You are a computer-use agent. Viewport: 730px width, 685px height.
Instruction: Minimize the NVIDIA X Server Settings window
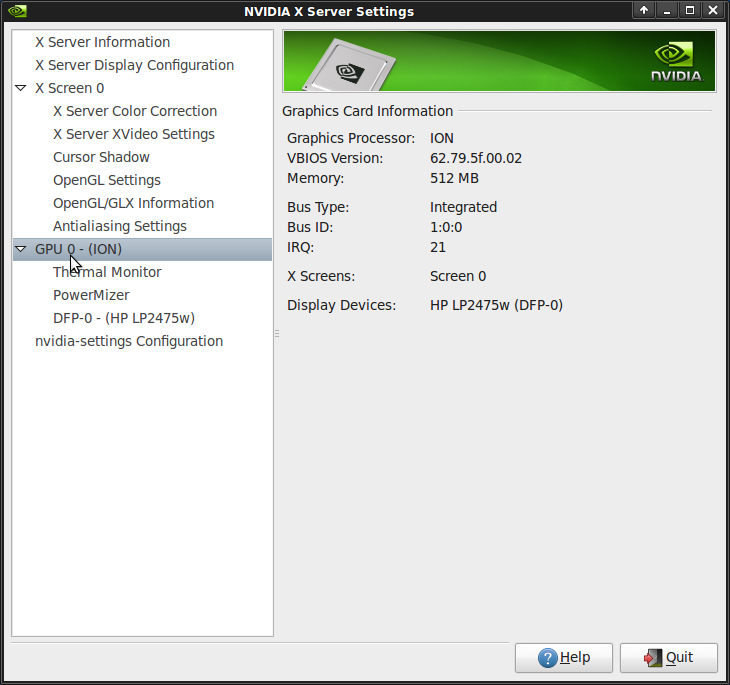667,10
